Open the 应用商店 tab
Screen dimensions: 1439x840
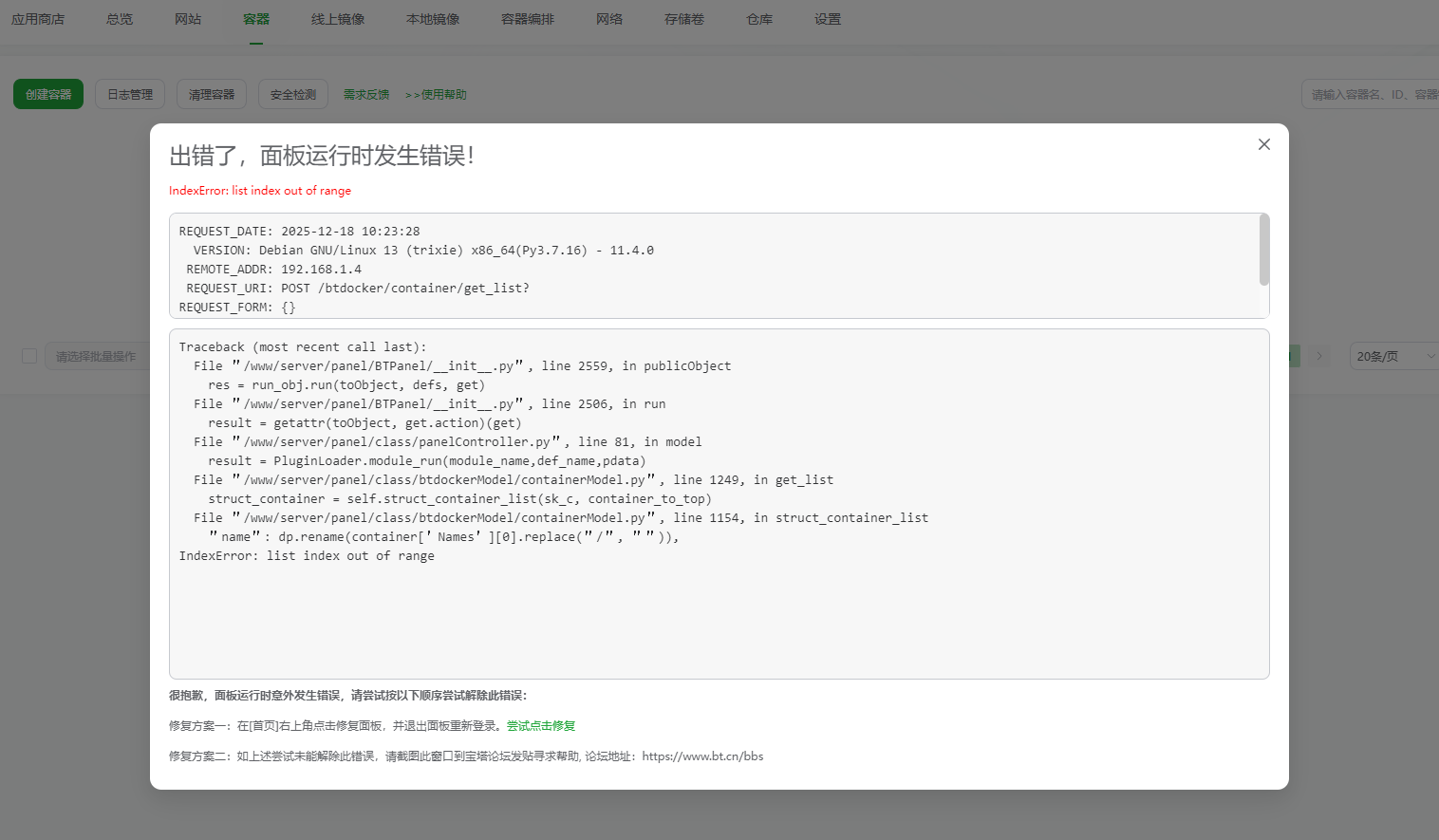[x=38, y=18]
